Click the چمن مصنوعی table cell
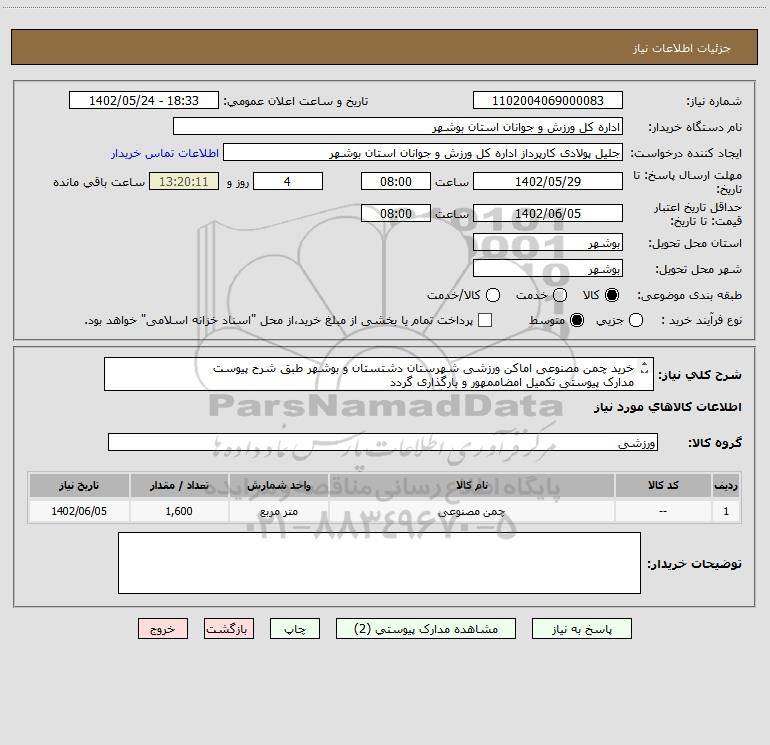 click(471, 511)
